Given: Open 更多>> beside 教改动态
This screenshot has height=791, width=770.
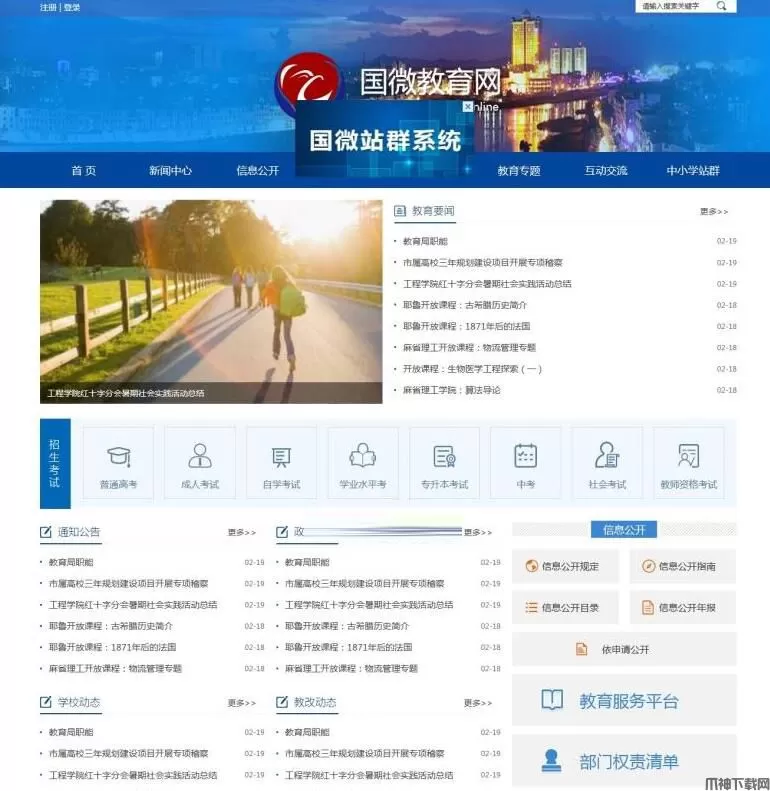Looking at the screenshot, I should 478,703.
